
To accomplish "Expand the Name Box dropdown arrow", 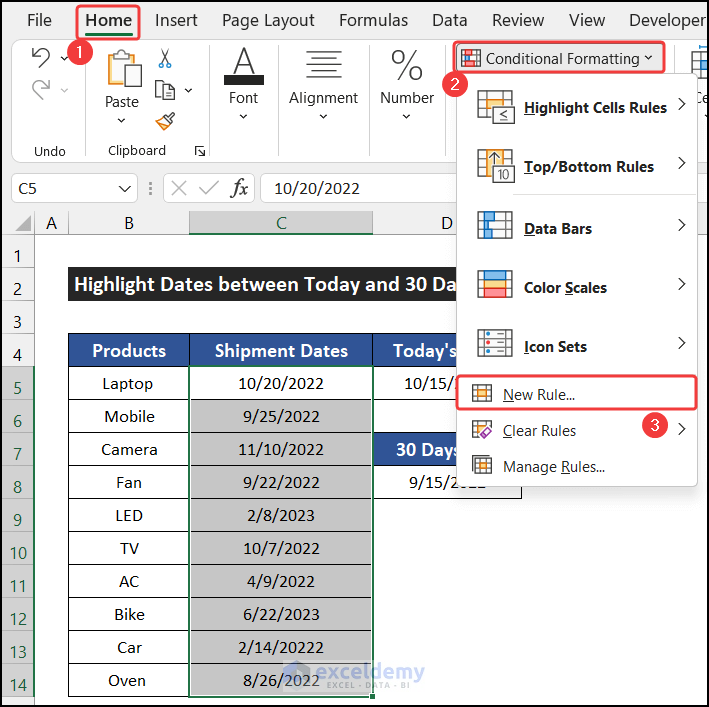I will [125, 188].
